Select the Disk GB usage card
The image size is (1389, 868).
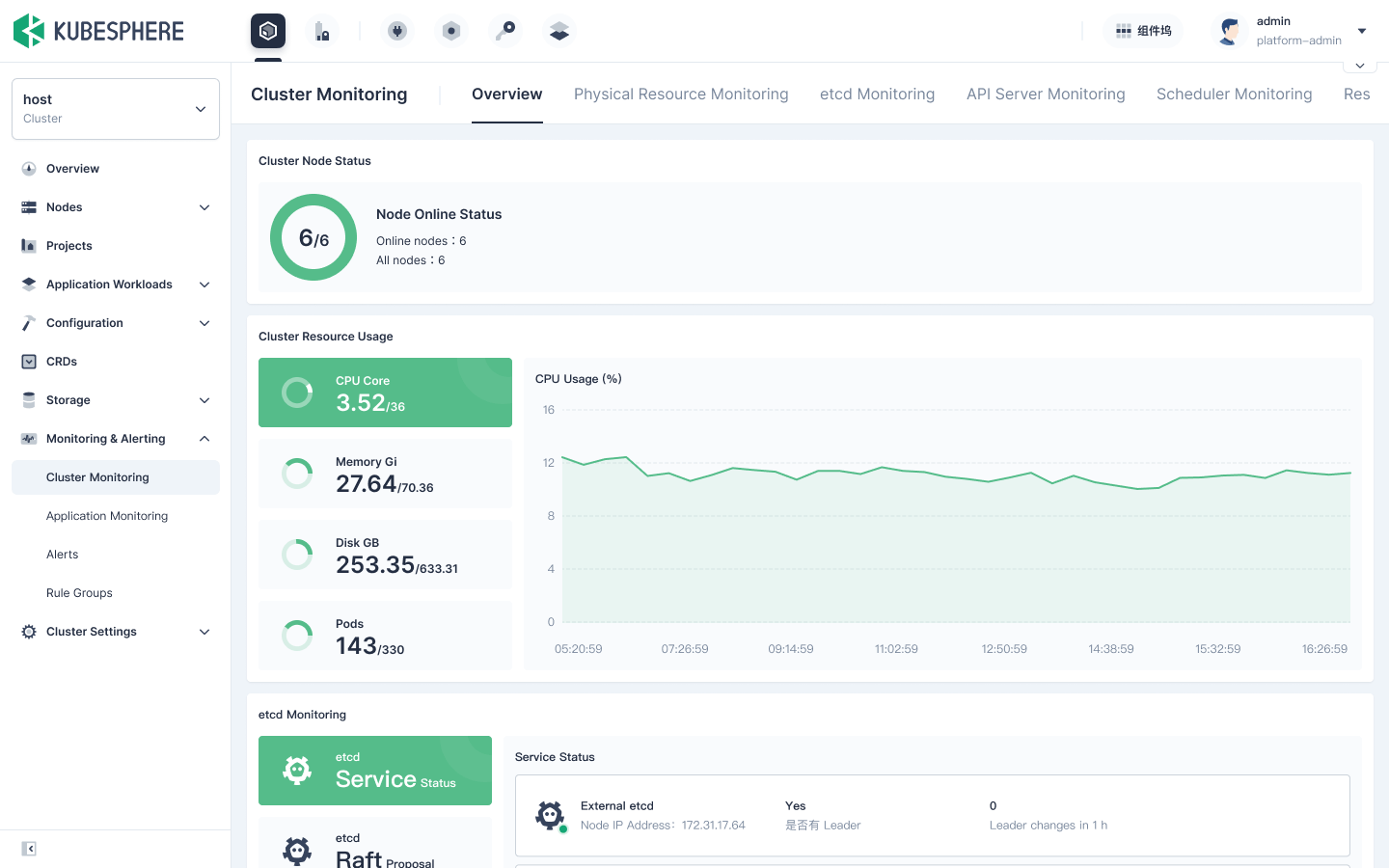pyautogui.click(x=385, y=555)
